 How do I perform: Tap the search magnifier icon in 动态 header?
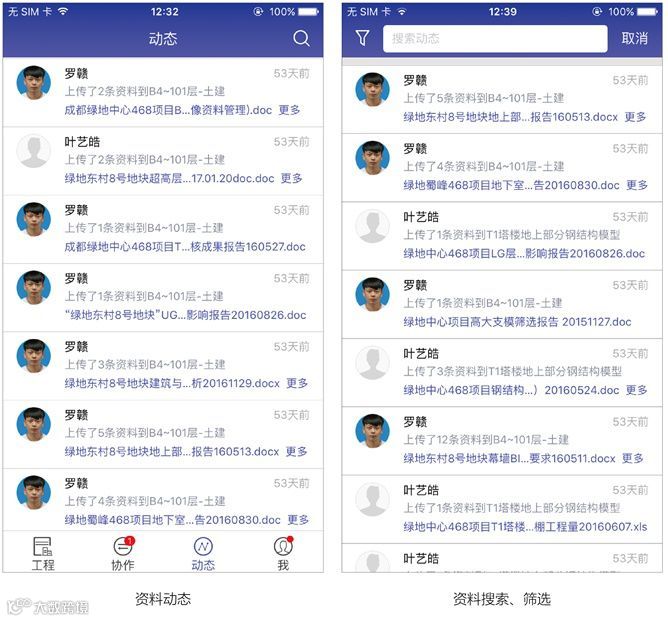point(301,38)
